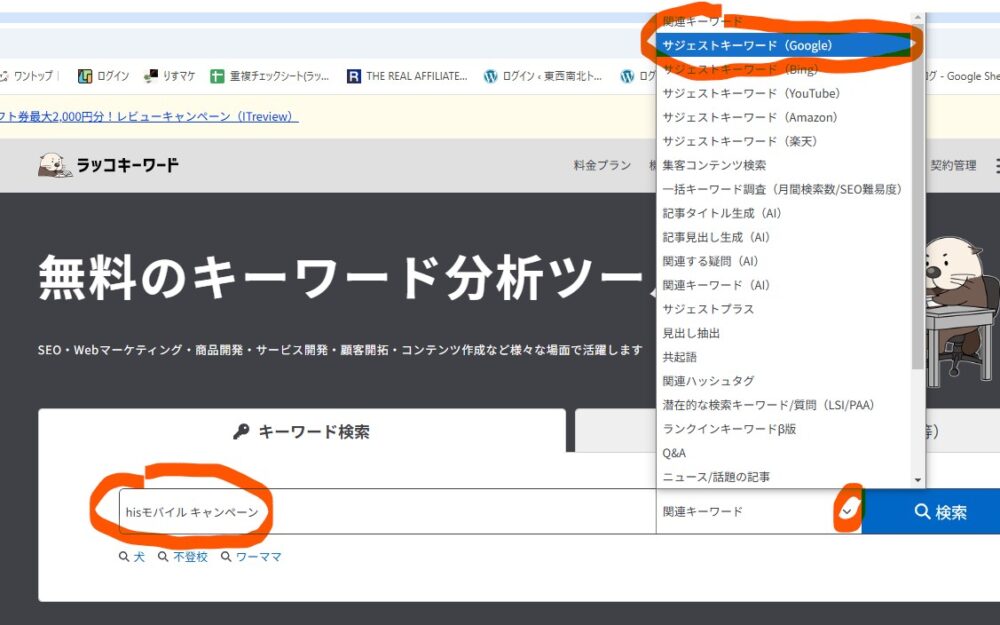Pick 記事見出し生成（AI） option
Viewport: 1000px width, 625px height.
tap(784, 237)
